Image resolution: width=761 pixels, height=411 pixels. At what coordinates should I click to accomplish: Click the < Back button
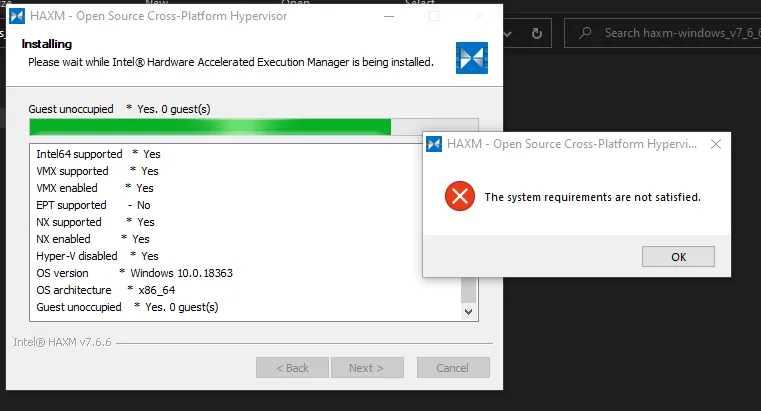[292, 368]
